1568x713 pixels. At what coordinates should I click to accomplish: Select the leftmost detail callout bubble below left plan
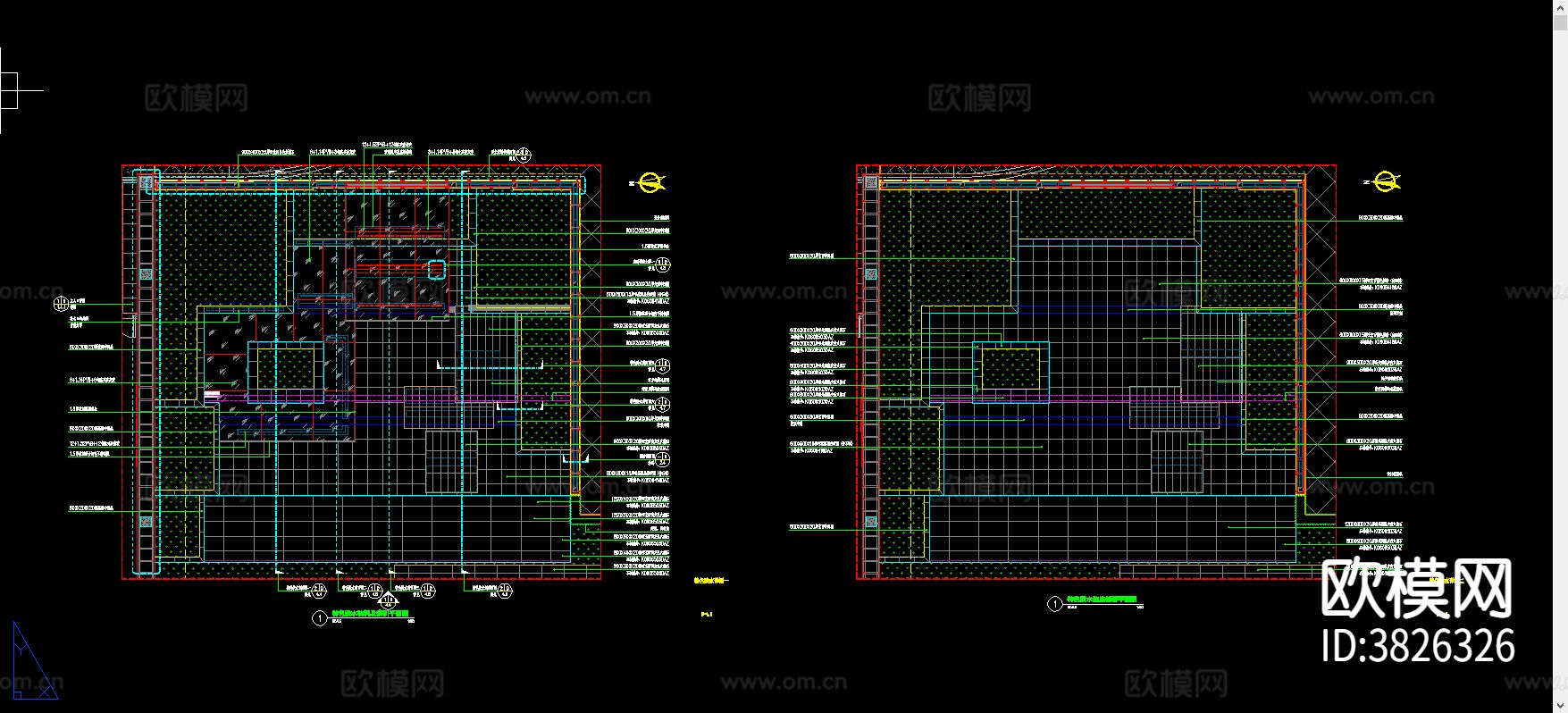pyautogui.click(x=319, y=590)
